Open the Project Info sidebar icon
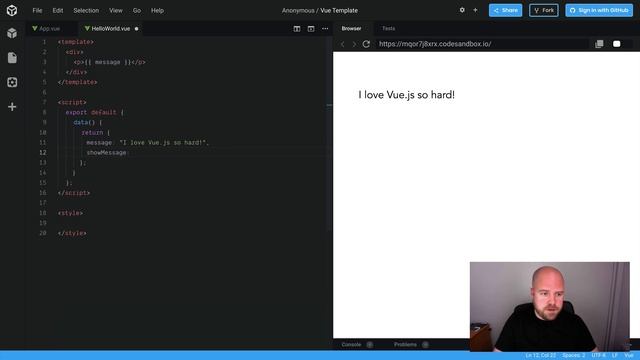This screenshot has width=640, height=360. click(12, 33)
